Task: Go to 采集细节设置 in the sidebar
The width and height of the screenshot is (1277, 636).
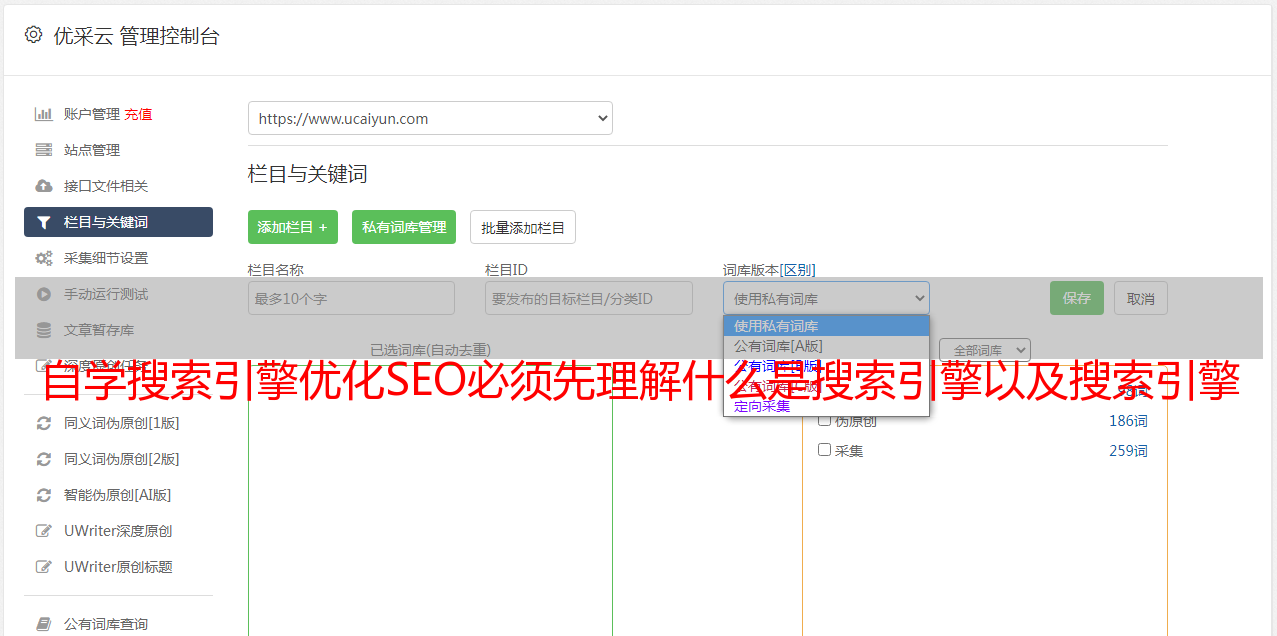Action: tap(106, 258)
